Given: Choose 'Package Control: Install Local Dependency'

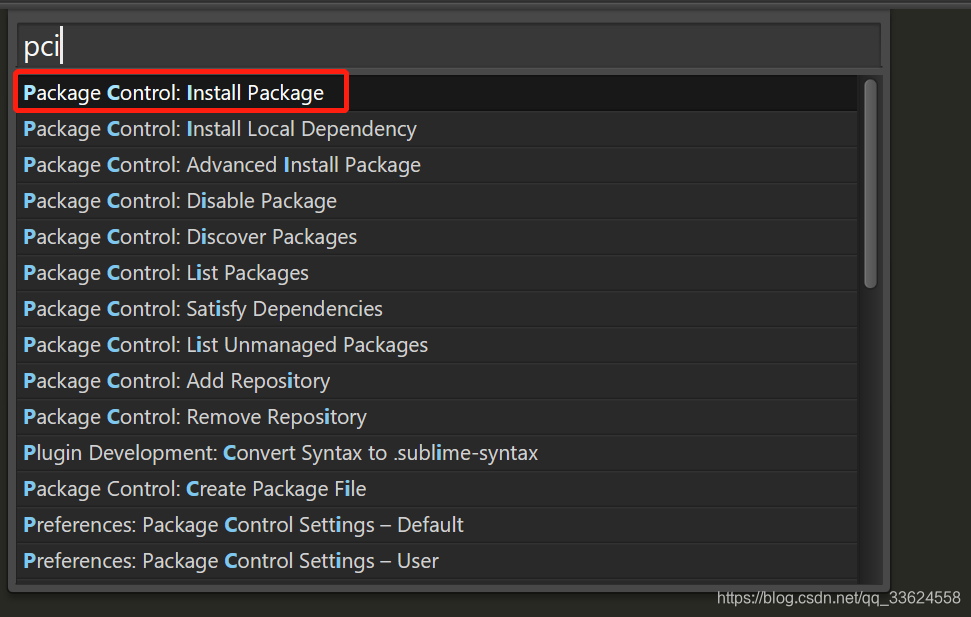Looking at the screenshot, I should click(437, 129).
